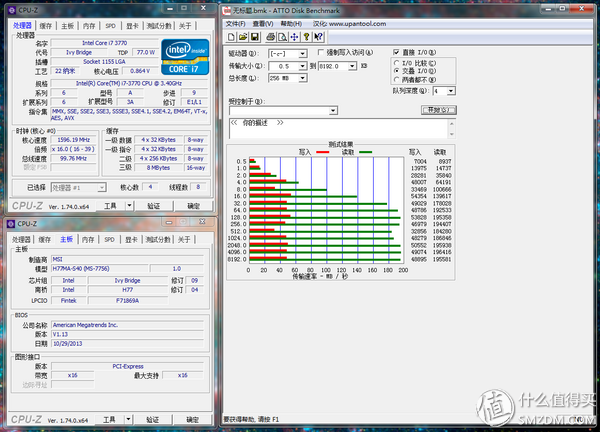Select the I/O 比较 radio button
This screenshot has width=600, height=432.
396,63
